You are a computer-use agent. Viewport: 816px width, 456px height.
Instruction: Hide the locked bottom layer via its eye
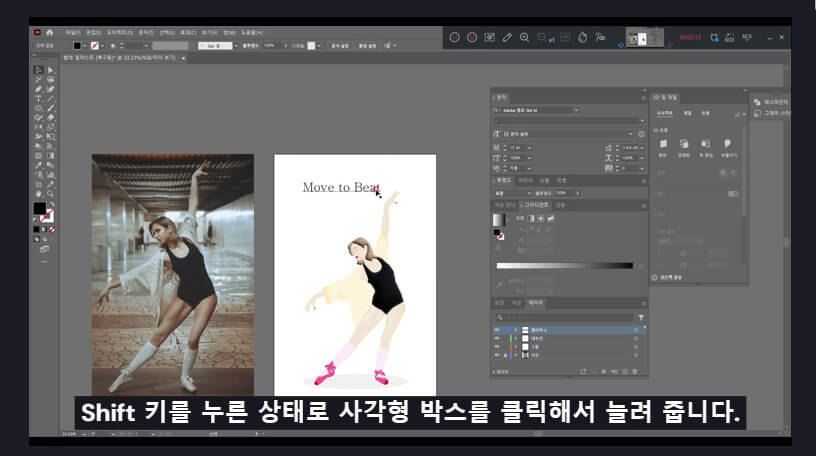click(x=497, y=355)
